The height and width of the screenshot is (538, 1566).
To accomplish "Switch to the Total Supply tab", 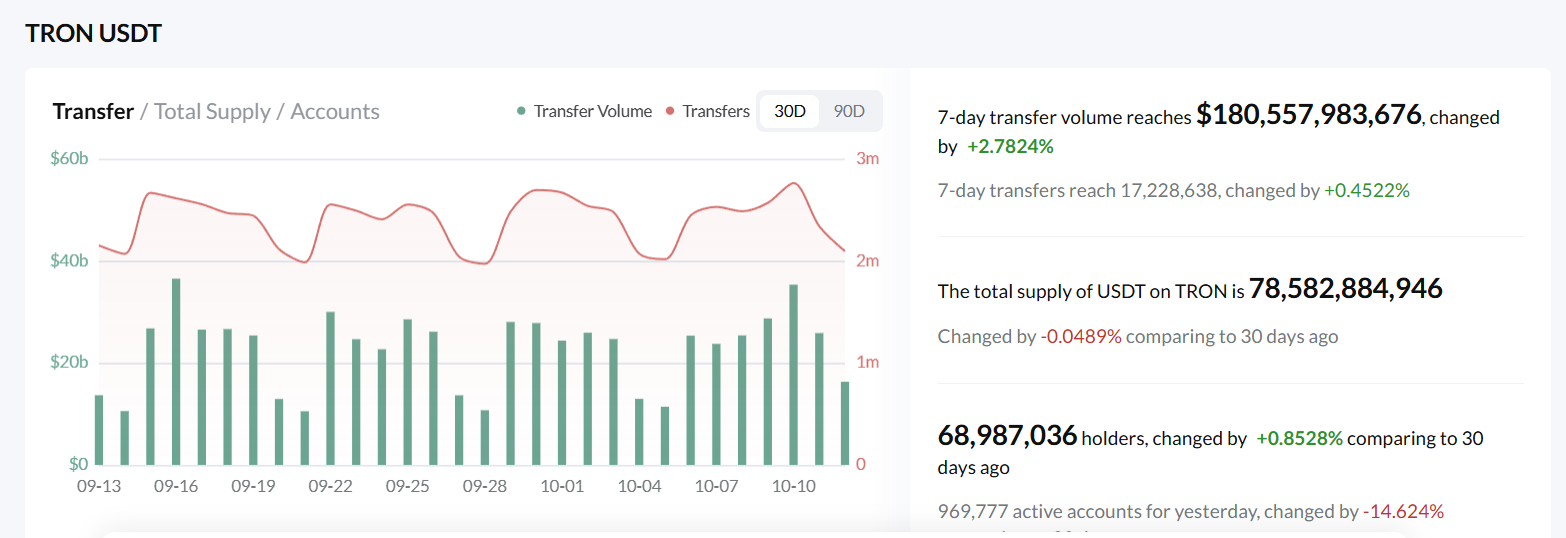I will click(x=212, y=111).
